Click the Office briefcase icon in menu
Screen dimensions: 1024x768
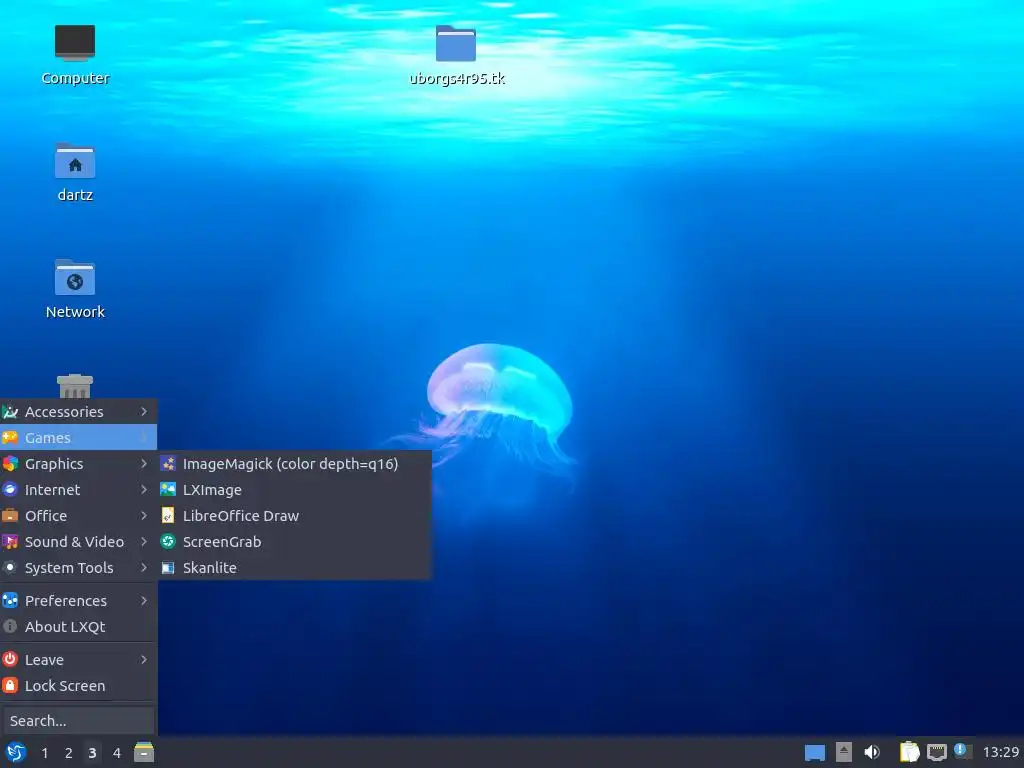click(x=10, y=516)
